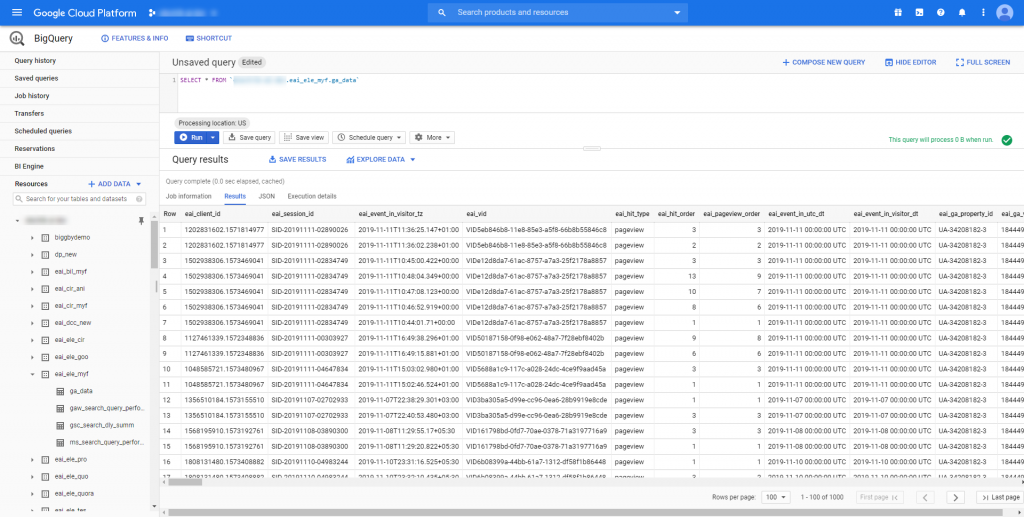Open Scheduled queries

[43, 131]
